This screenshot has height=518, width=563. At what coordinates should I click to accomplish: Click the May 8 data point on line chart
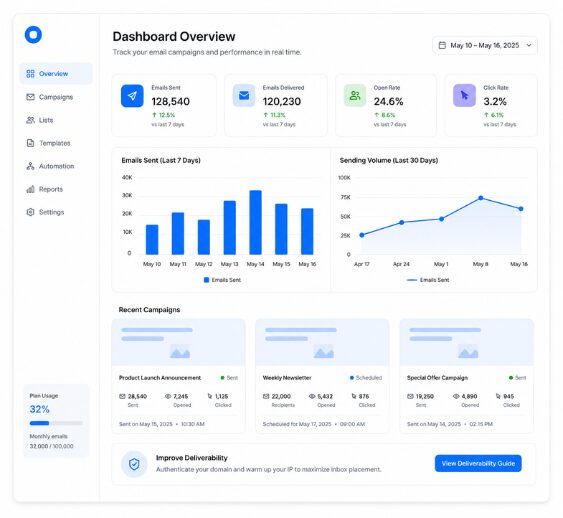coord(481,198)
